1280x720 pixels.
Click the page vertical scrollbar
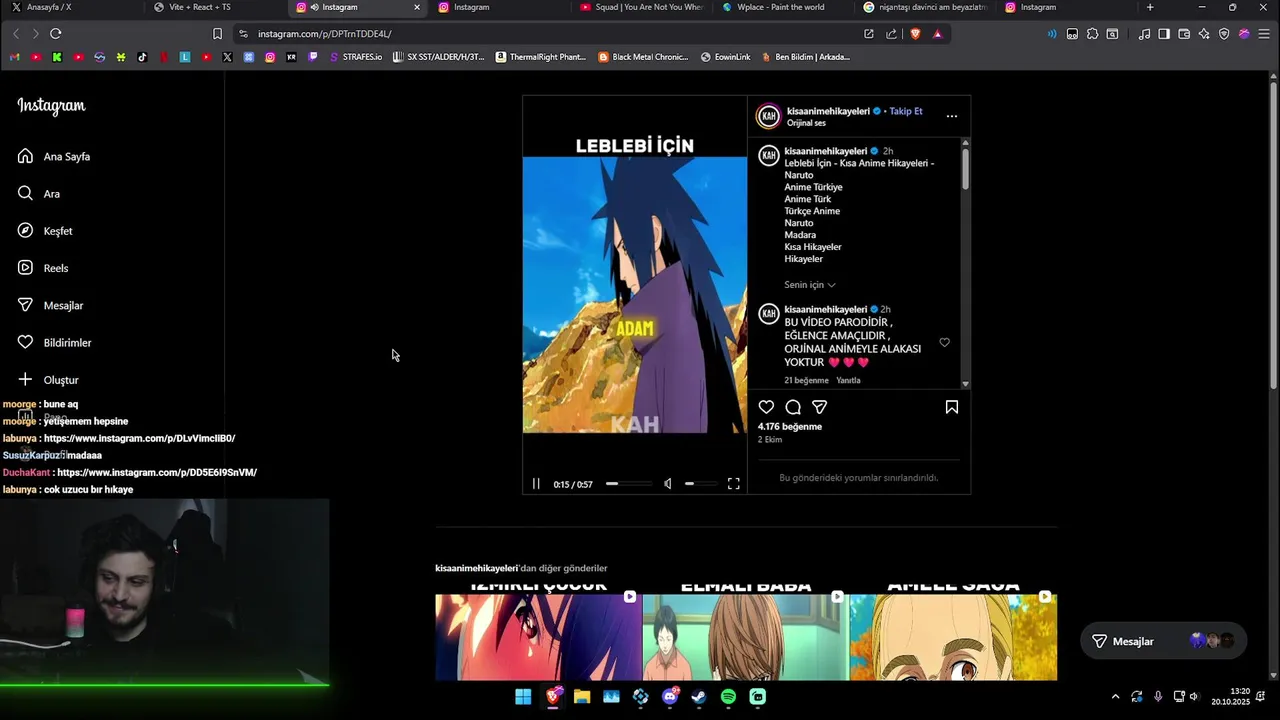pos(1273,235)
